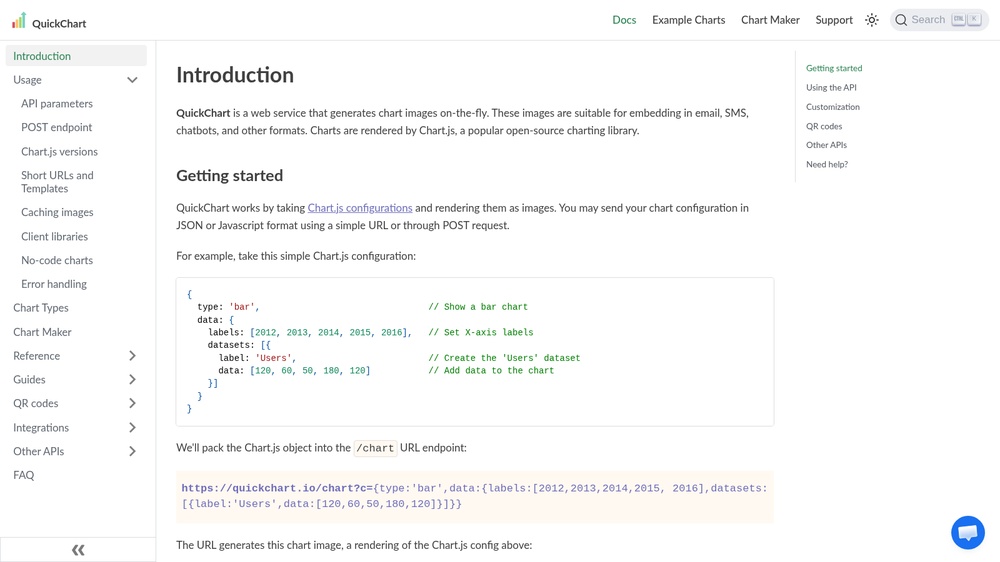Viewport: 1000px width, 562px height.
Task: Open FAQ in the sidebar
Action: [24, 475]
